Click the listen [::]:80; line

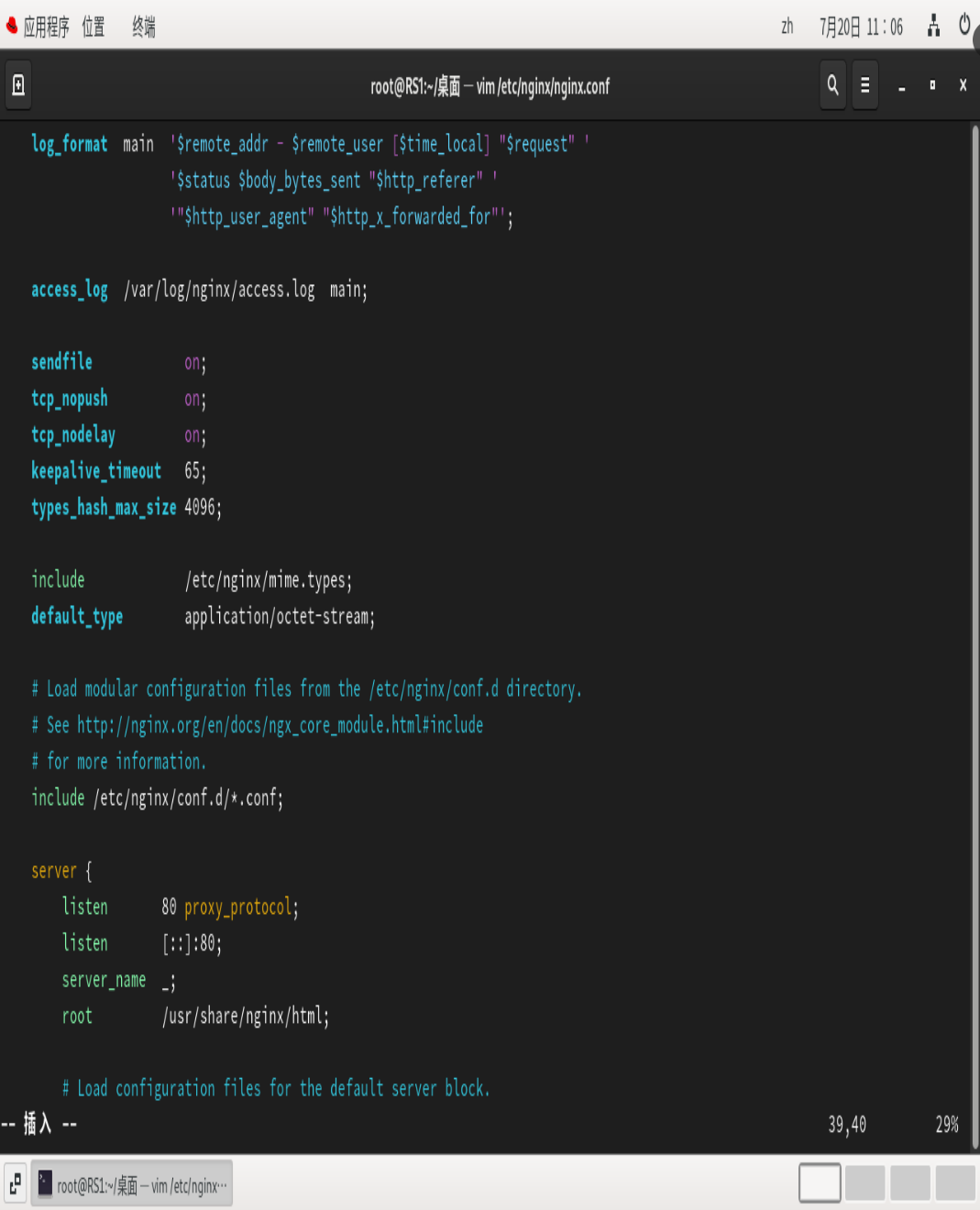(x=142, y=943)
